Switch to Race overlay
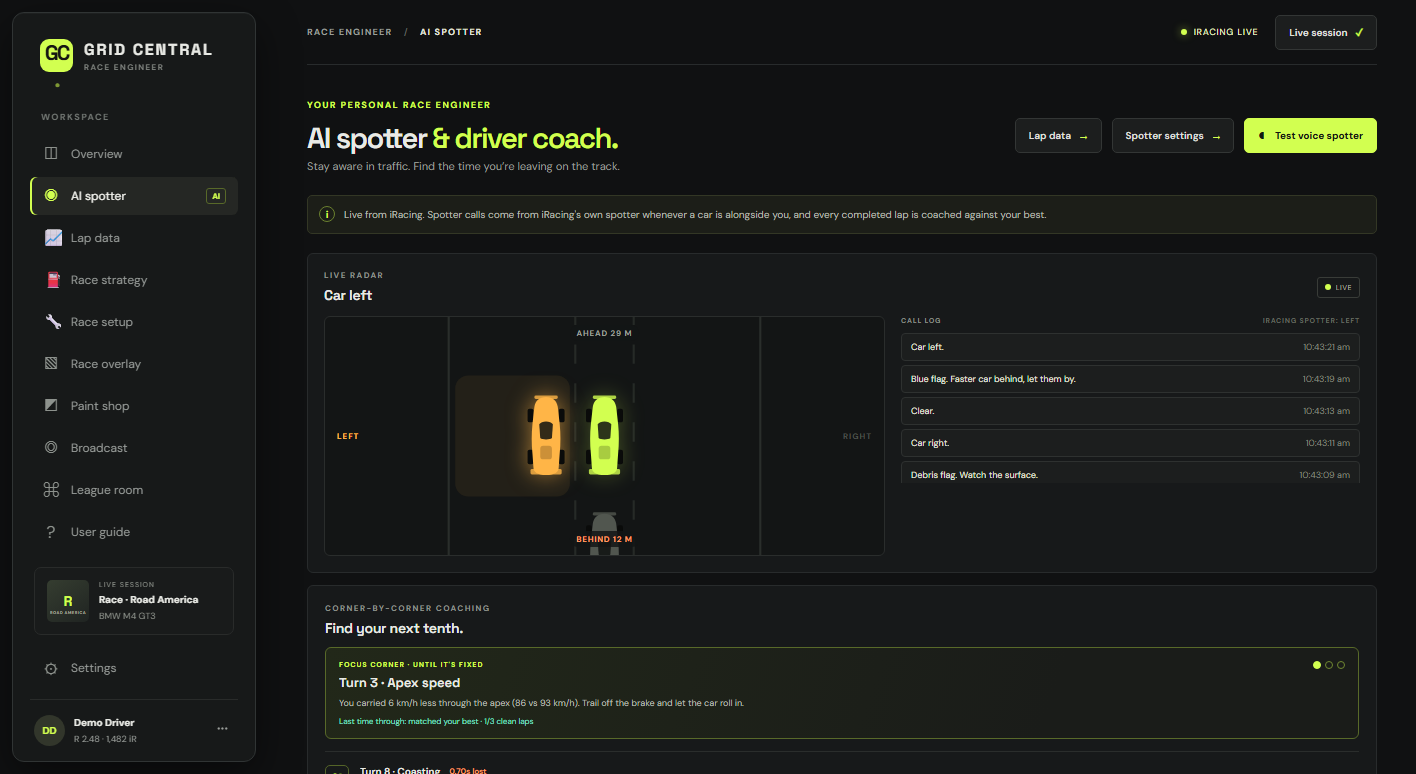The width and height of the screenshot is (1416, 774). click(134, 364)
